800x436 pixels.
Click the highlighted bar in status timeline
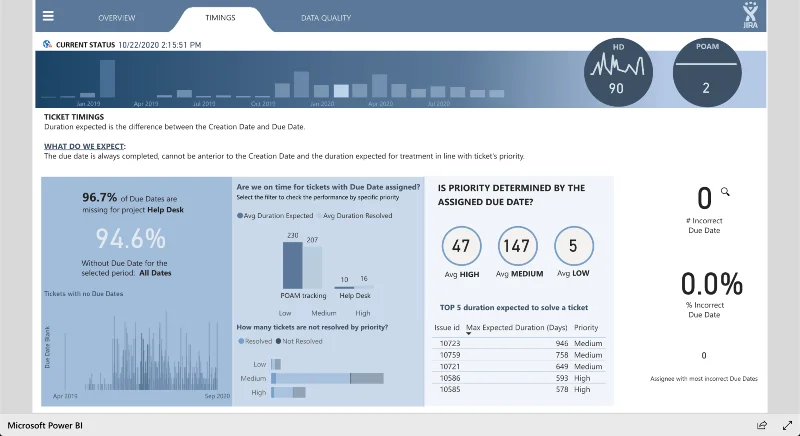(x=341, y=91)
